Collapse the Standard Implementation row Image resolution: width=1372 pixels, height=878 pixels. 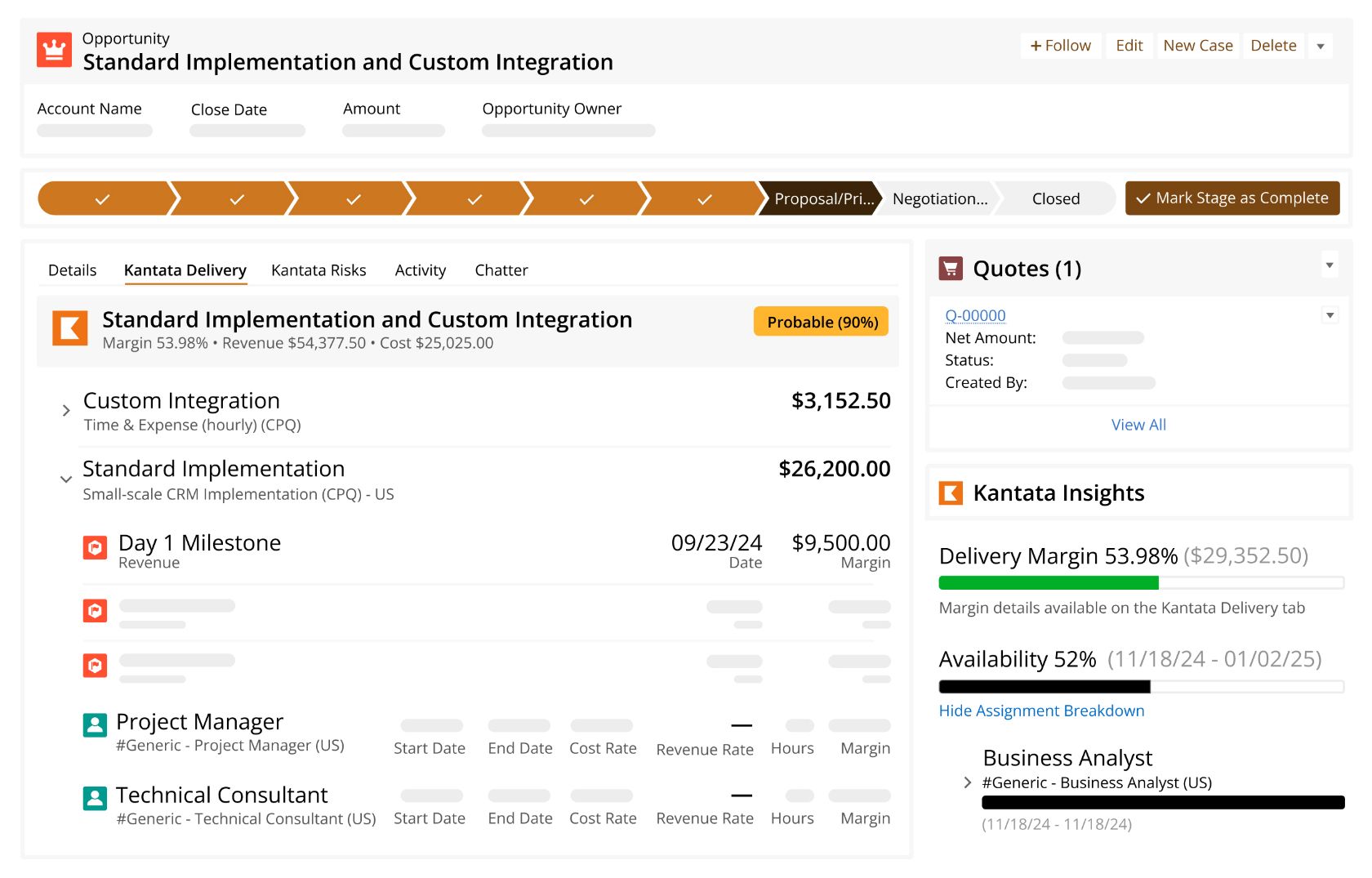(x=66, y=479)
